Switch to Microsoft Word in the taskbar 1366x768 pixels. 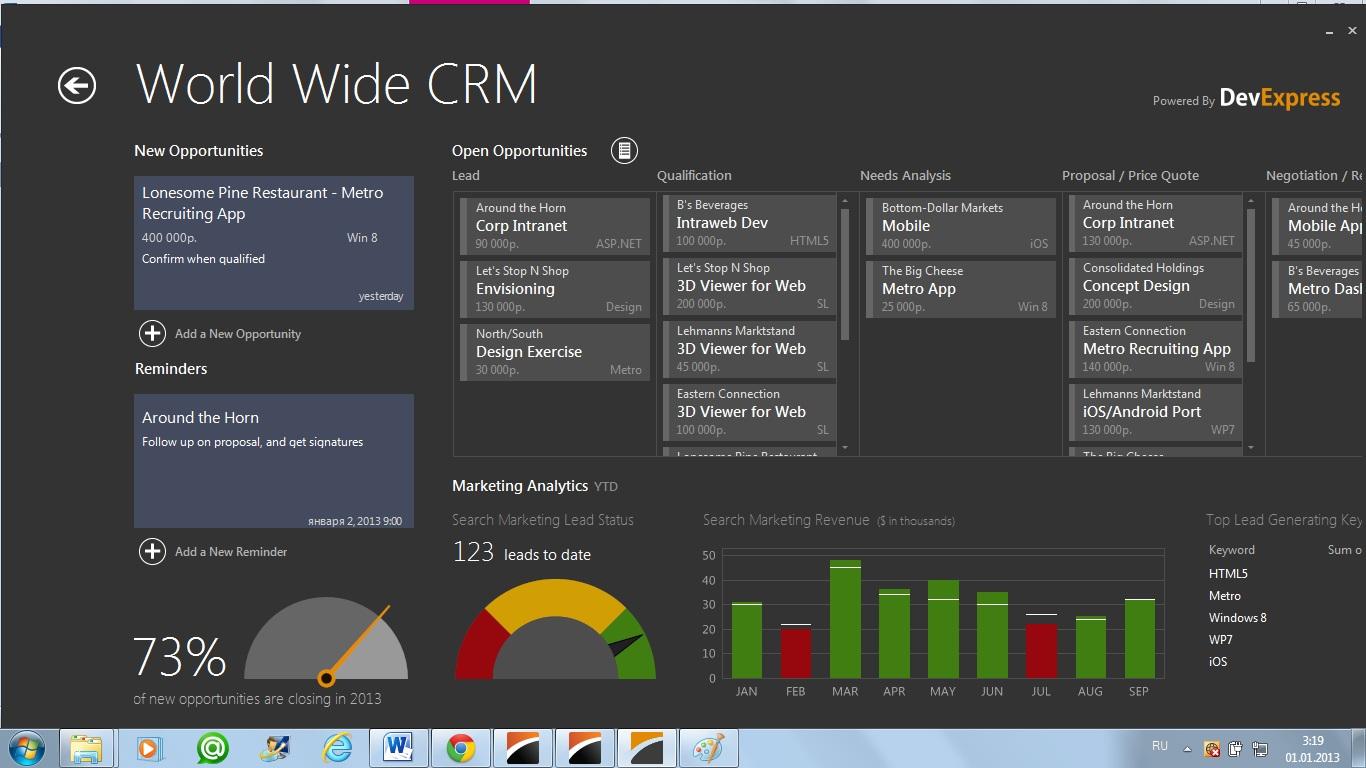point(398,748)
